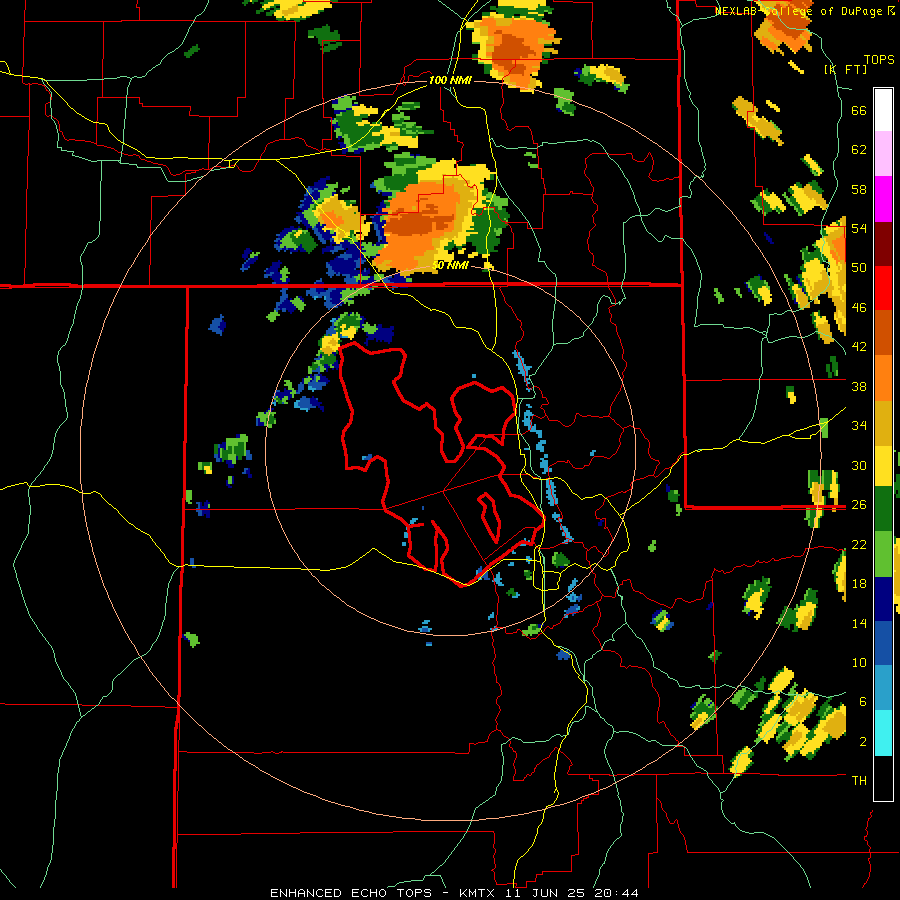Click the white swatch in the tops legend
This screenshot has width=900, height=900.
(883, 110)
